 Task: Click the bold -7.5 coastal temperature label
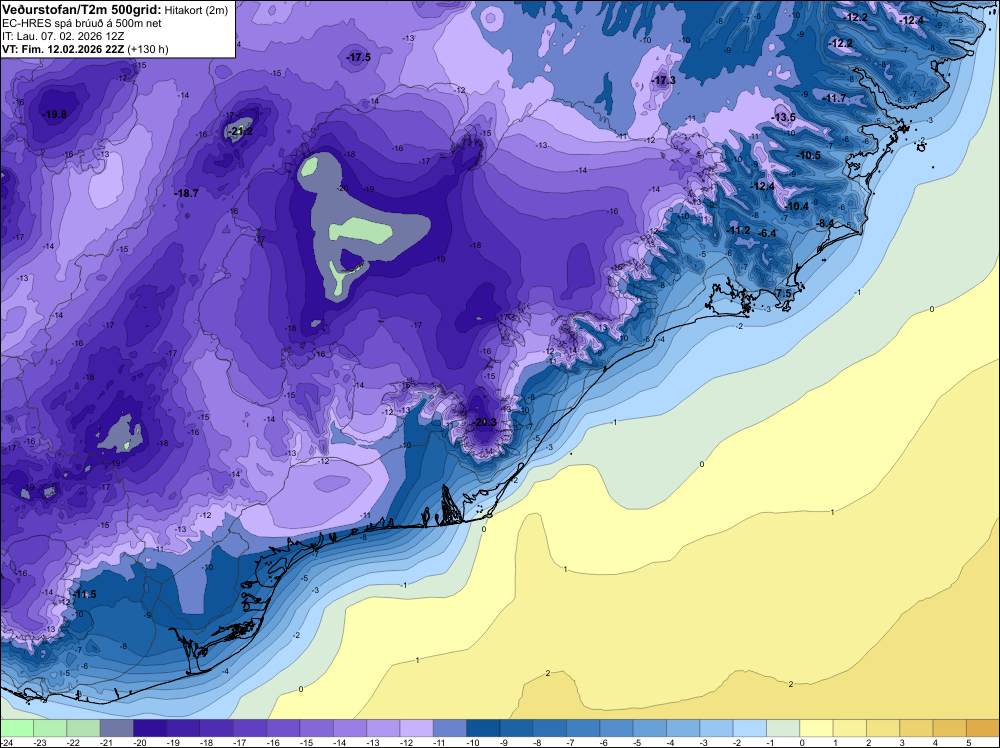pyautogui.click(x=783, y=293)
